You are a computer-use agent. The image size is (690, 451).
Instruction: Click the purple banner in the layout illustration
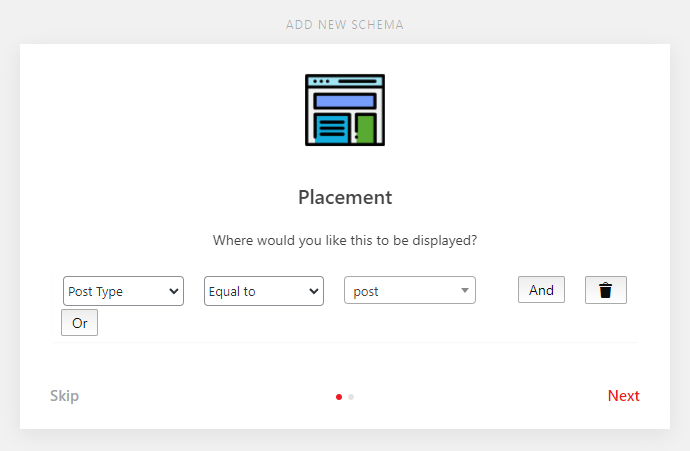coord(345,100)
